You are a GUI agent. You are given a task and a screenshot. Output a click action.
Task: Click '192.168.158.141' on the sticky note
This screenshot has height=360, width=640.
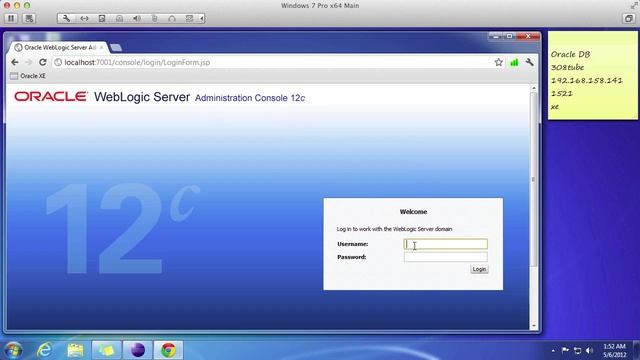[x=587, y=80]
